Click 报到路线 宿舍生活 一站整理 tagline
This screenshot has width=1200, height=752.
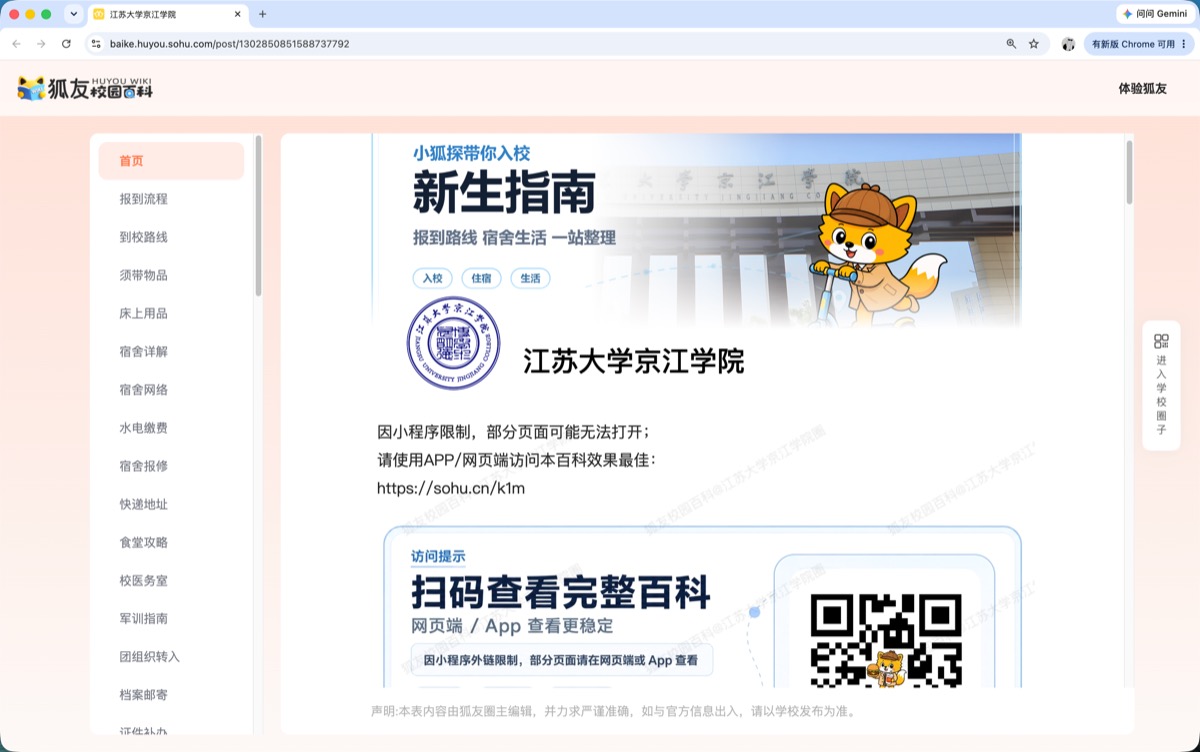coord(514,238)
